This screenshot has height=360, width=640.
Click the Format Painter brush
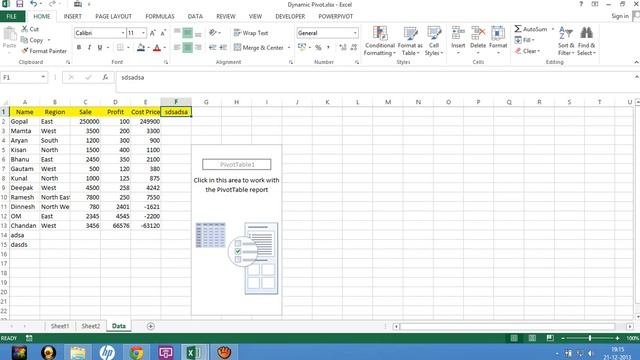point(24,51)
